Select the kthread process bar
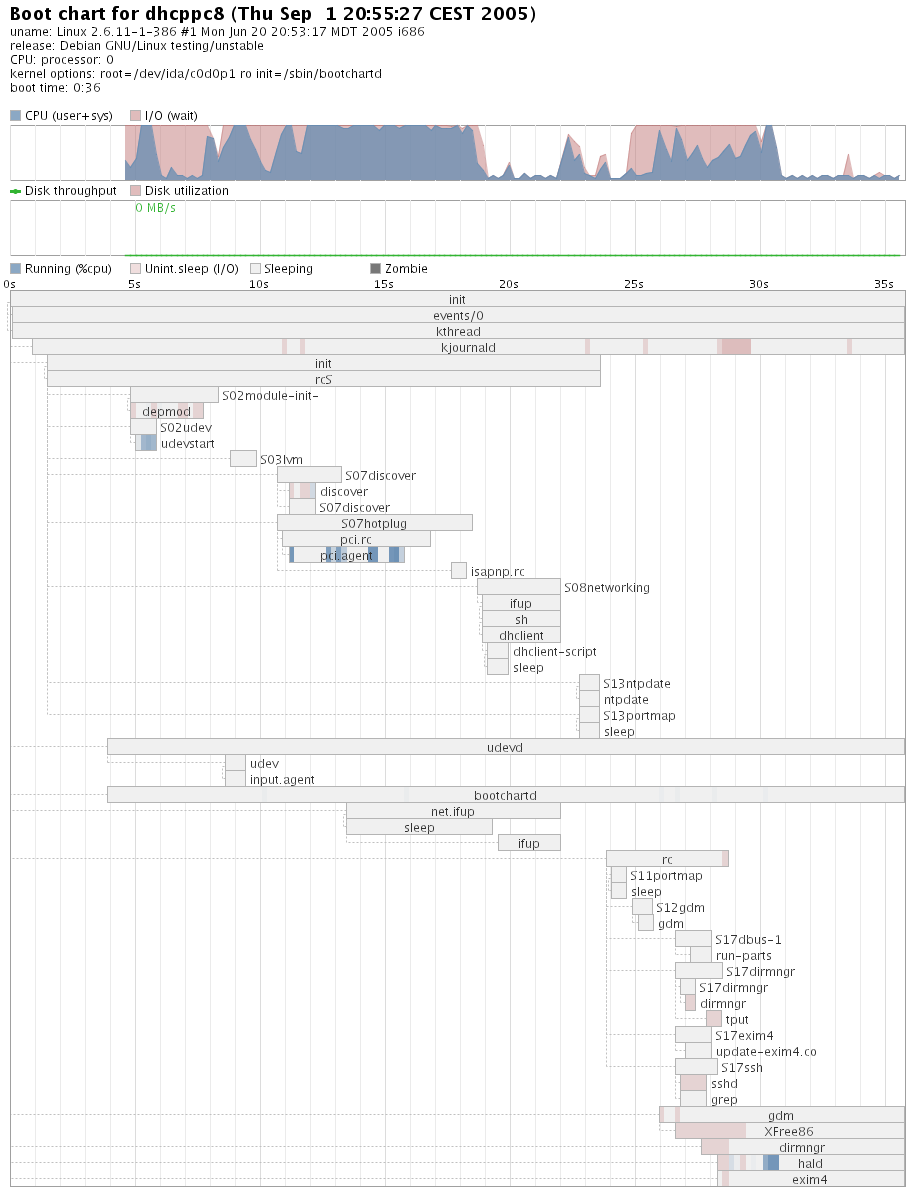 [458, 331]
